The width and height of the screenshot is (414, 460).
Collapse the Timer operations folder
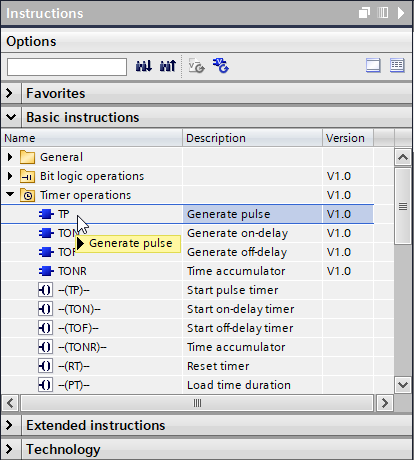point(10,194)
